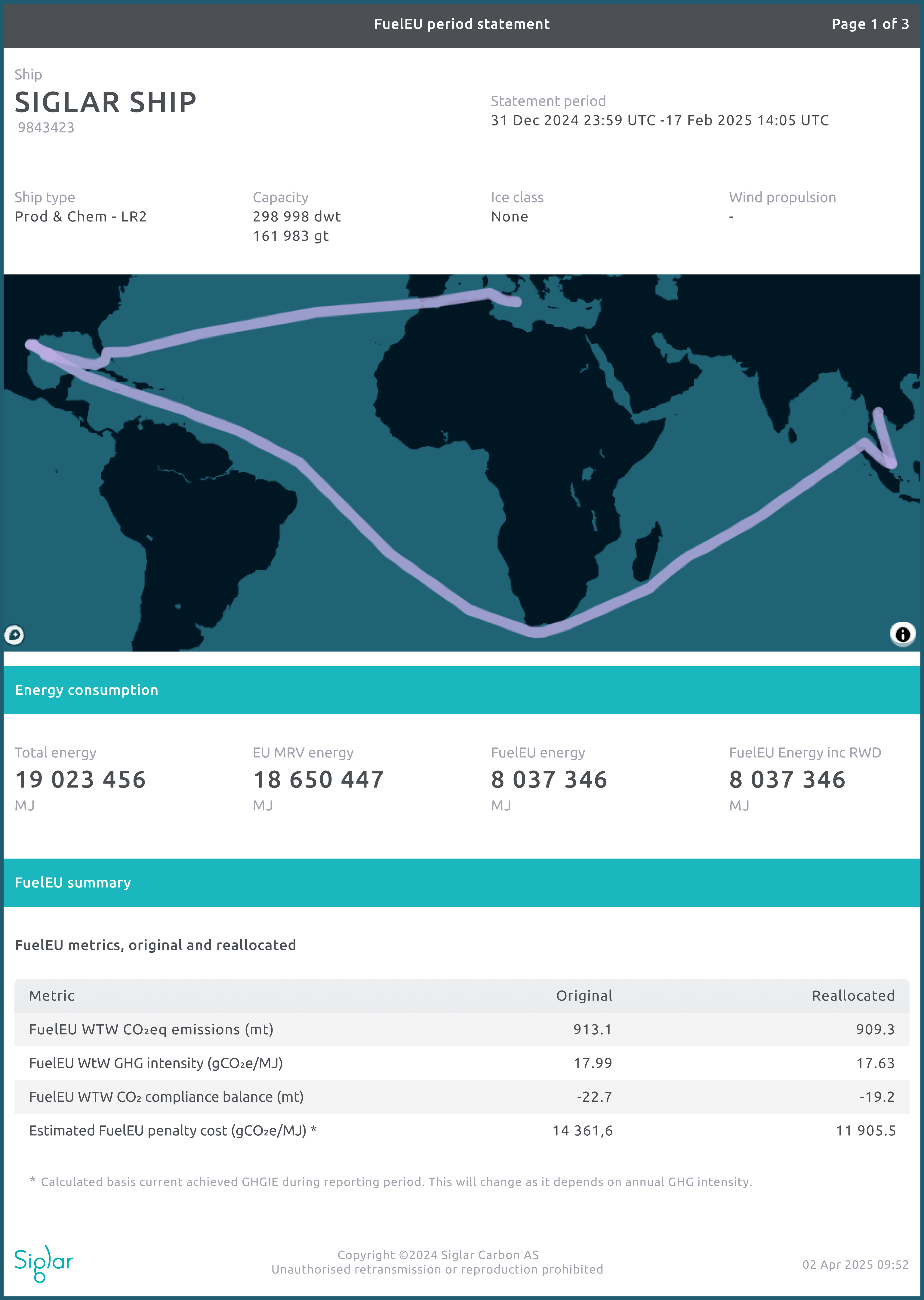Click the GHGIE calculation footnote
Image resolution: width=924 pixels, height=1300 pixels.
(x=391, y=1182)
